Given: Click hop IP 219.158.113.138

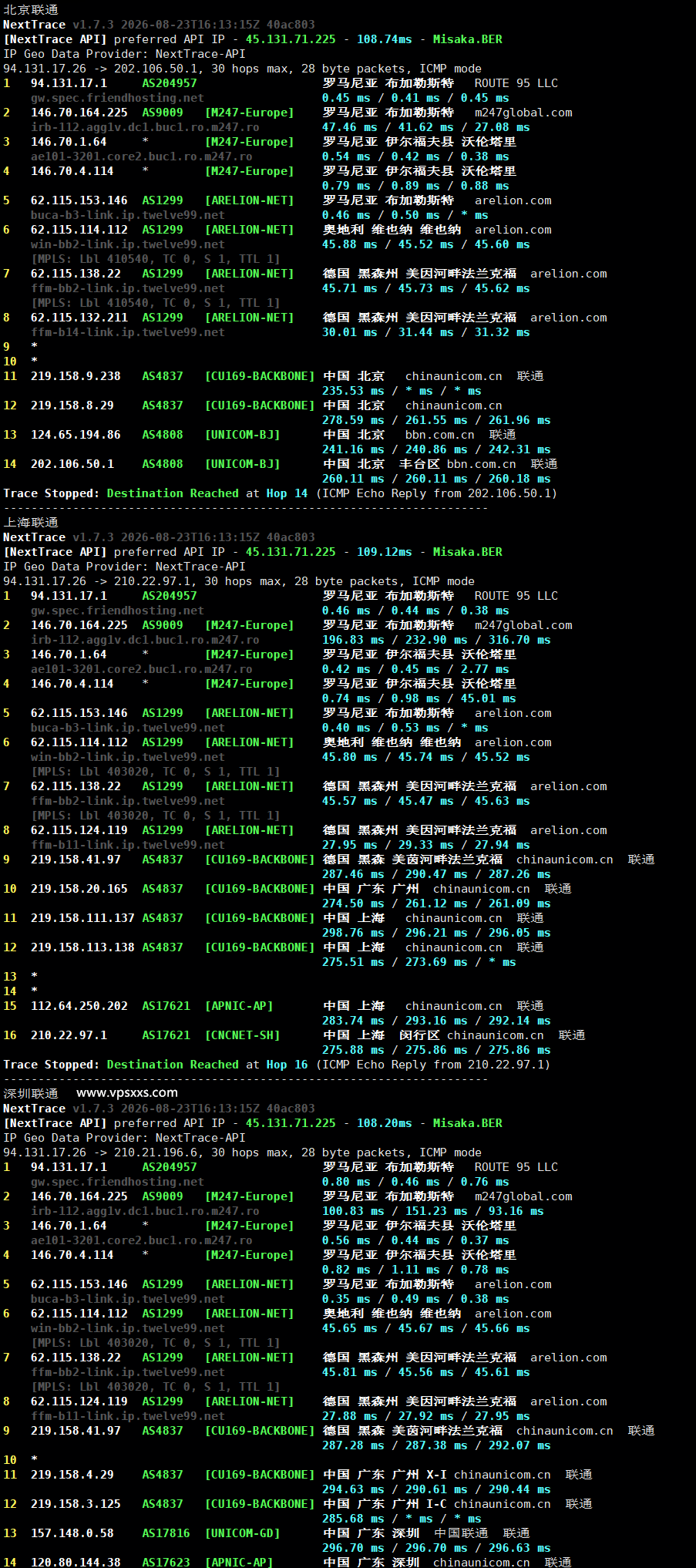Looking at the screenshot, I should 82,947.
